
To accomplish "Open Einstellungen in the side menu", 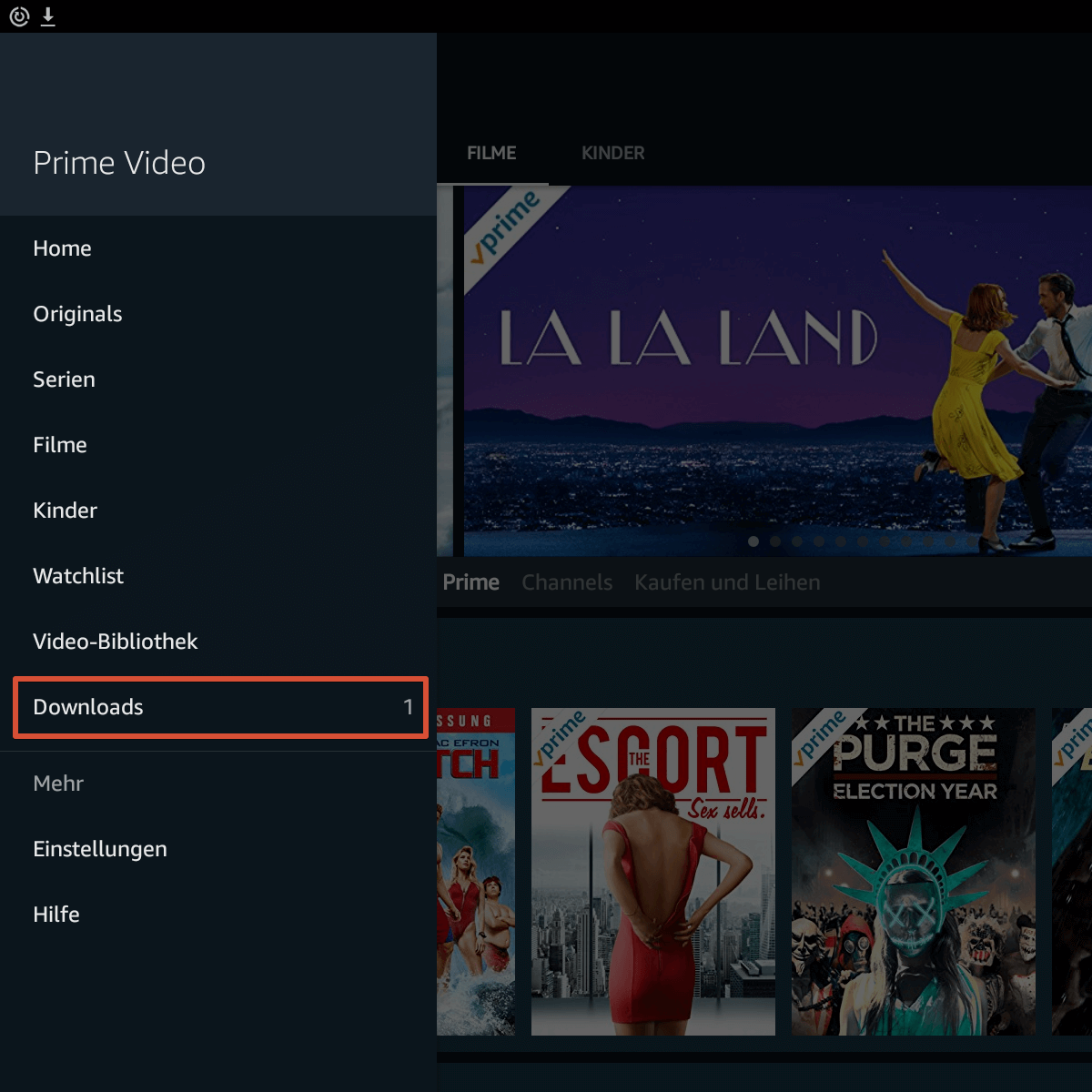I will click(x=218, y=849).
